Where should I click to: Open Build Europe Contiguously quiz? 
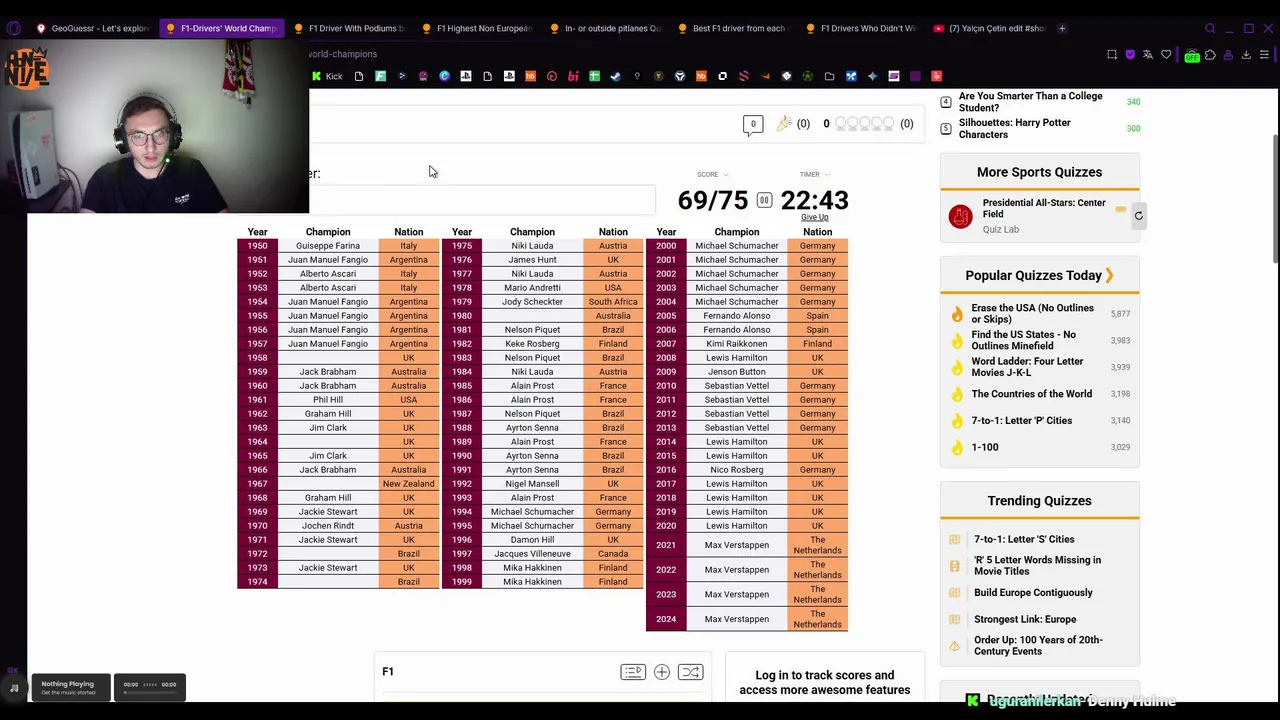click(x=1033, y=593)
